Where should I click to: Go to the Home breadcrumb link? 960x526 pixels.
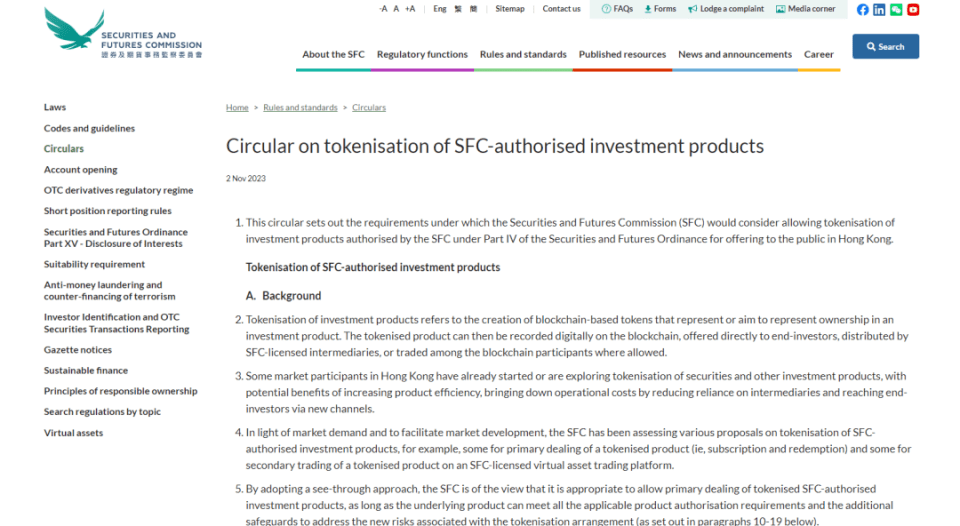pos(237,108)
